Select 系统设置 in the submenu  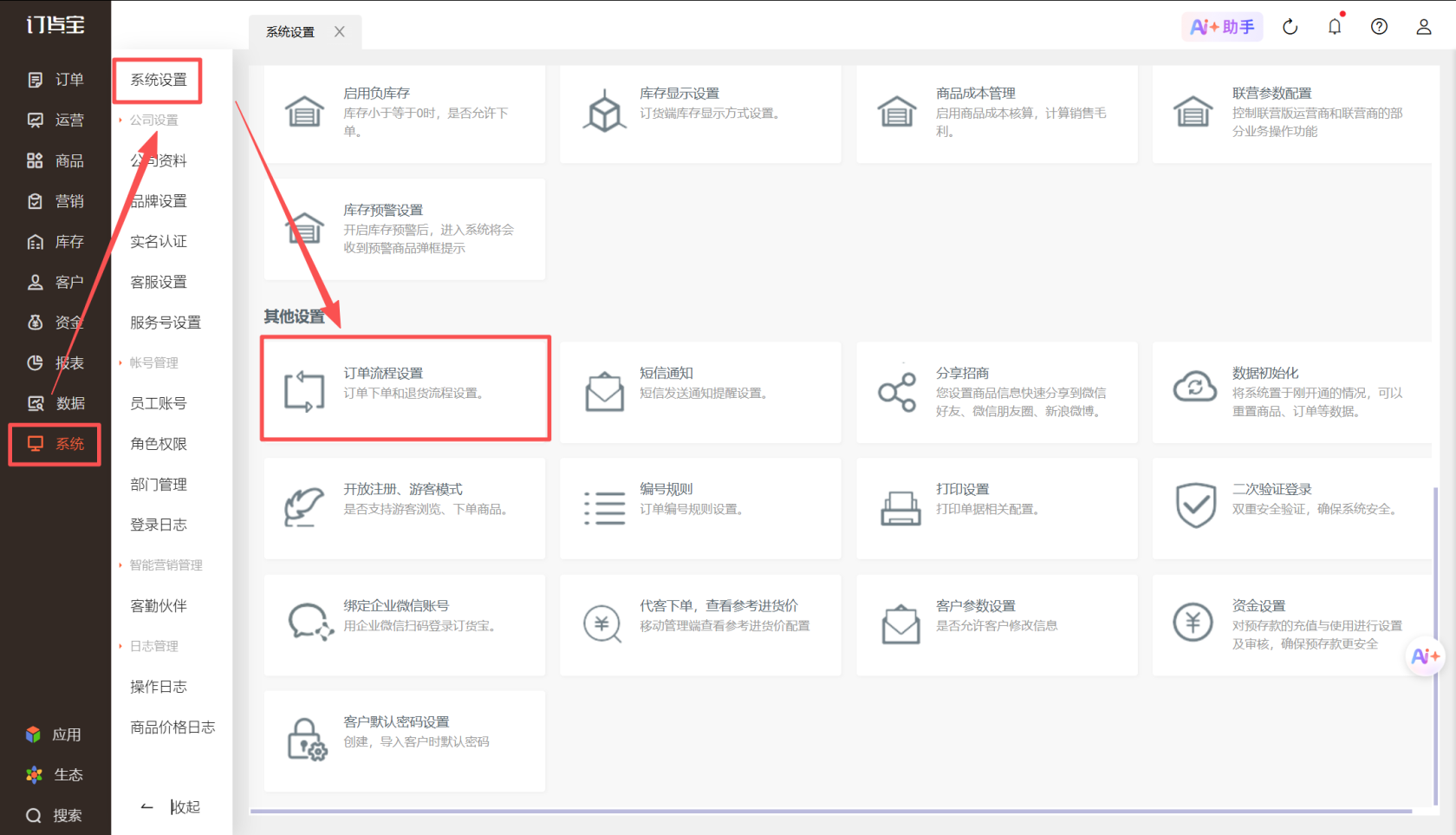coord(159,80)
